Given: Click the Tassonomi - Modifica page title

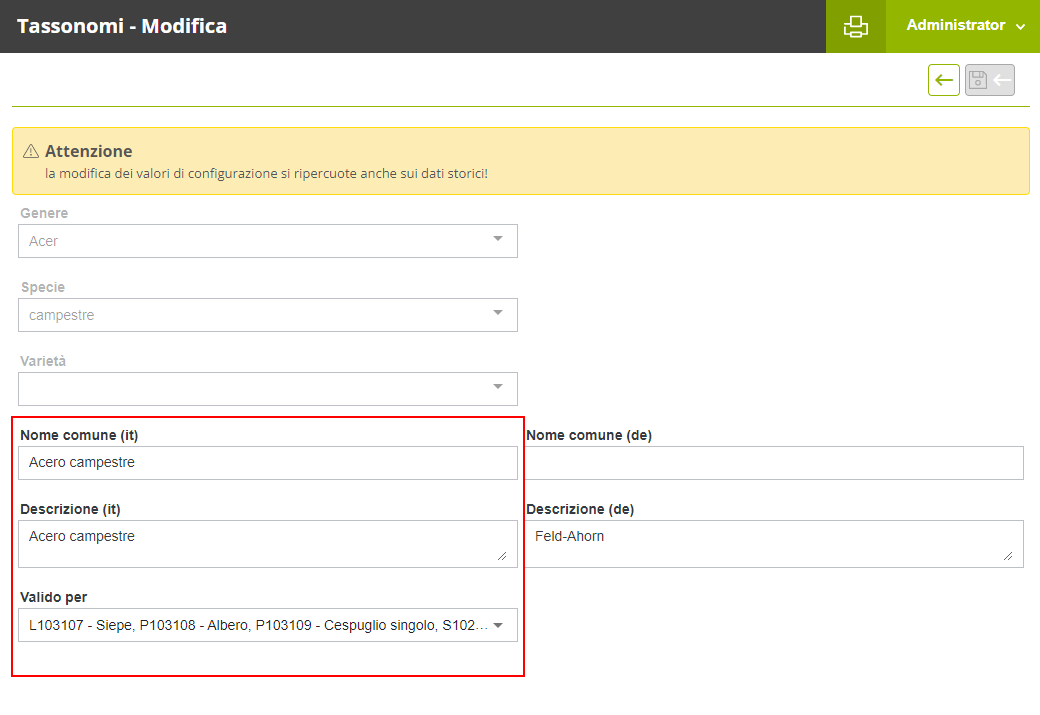Looking at the screenshot, I should [122, 26].
